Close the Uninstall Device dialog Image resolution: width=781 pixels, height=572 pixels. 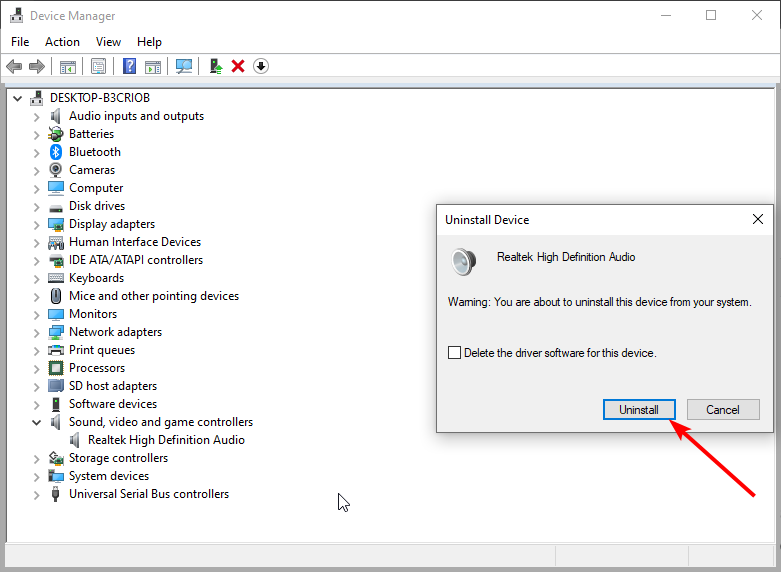pyautogui.click(x=758, y=219)
